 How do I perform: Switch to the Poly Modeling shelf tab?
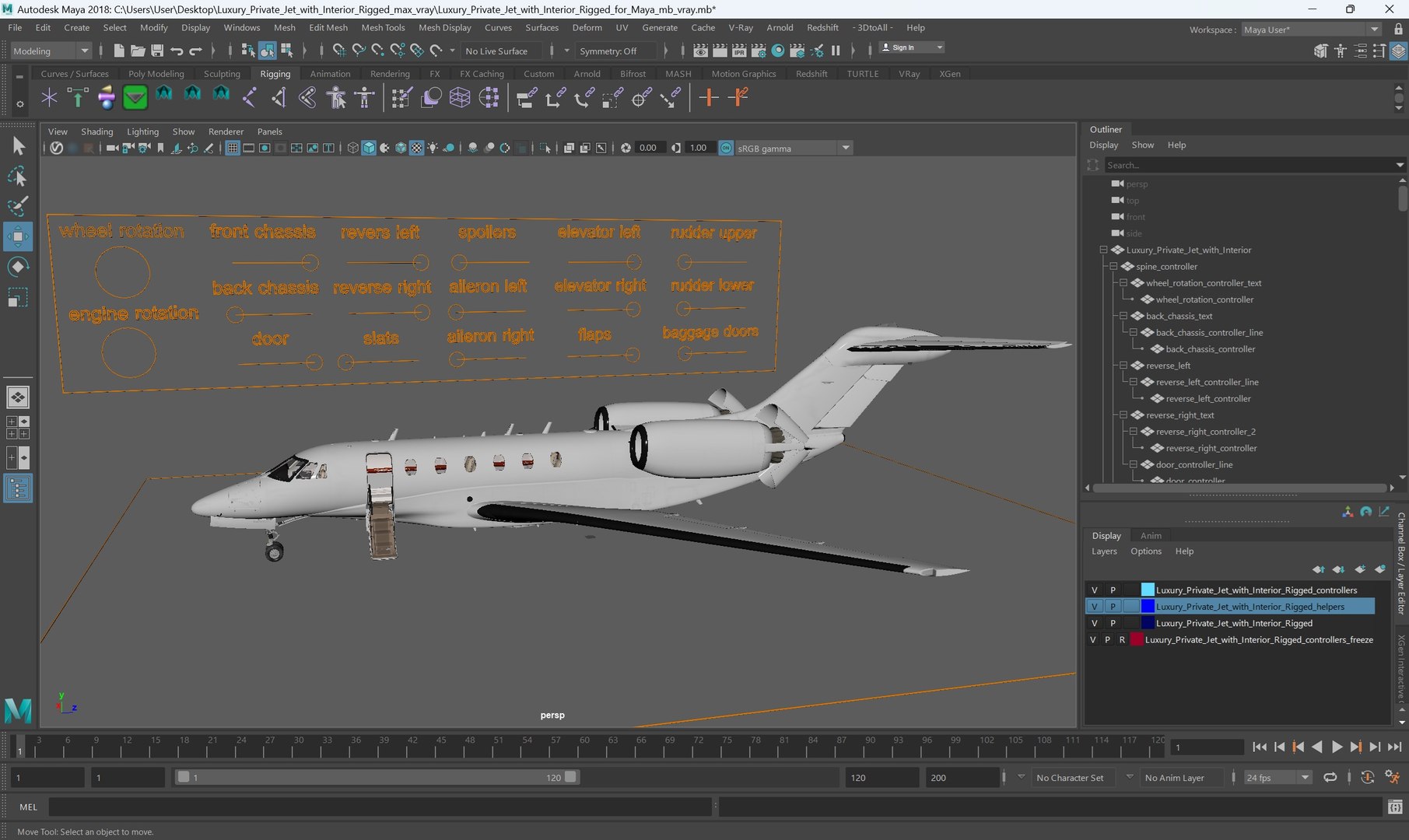tap(156, 74)
